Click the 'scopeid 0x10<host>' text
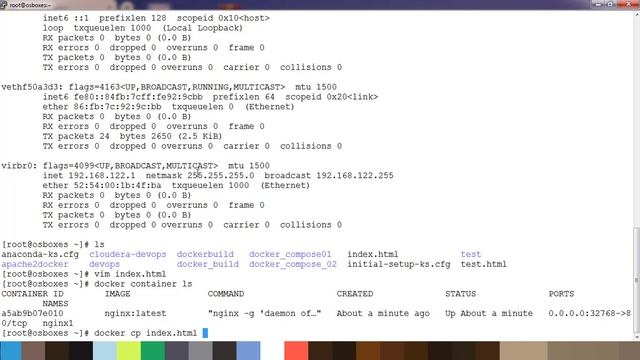Viewport: 640px width, 360px height. pyautogui.click(x=223, y=18)
